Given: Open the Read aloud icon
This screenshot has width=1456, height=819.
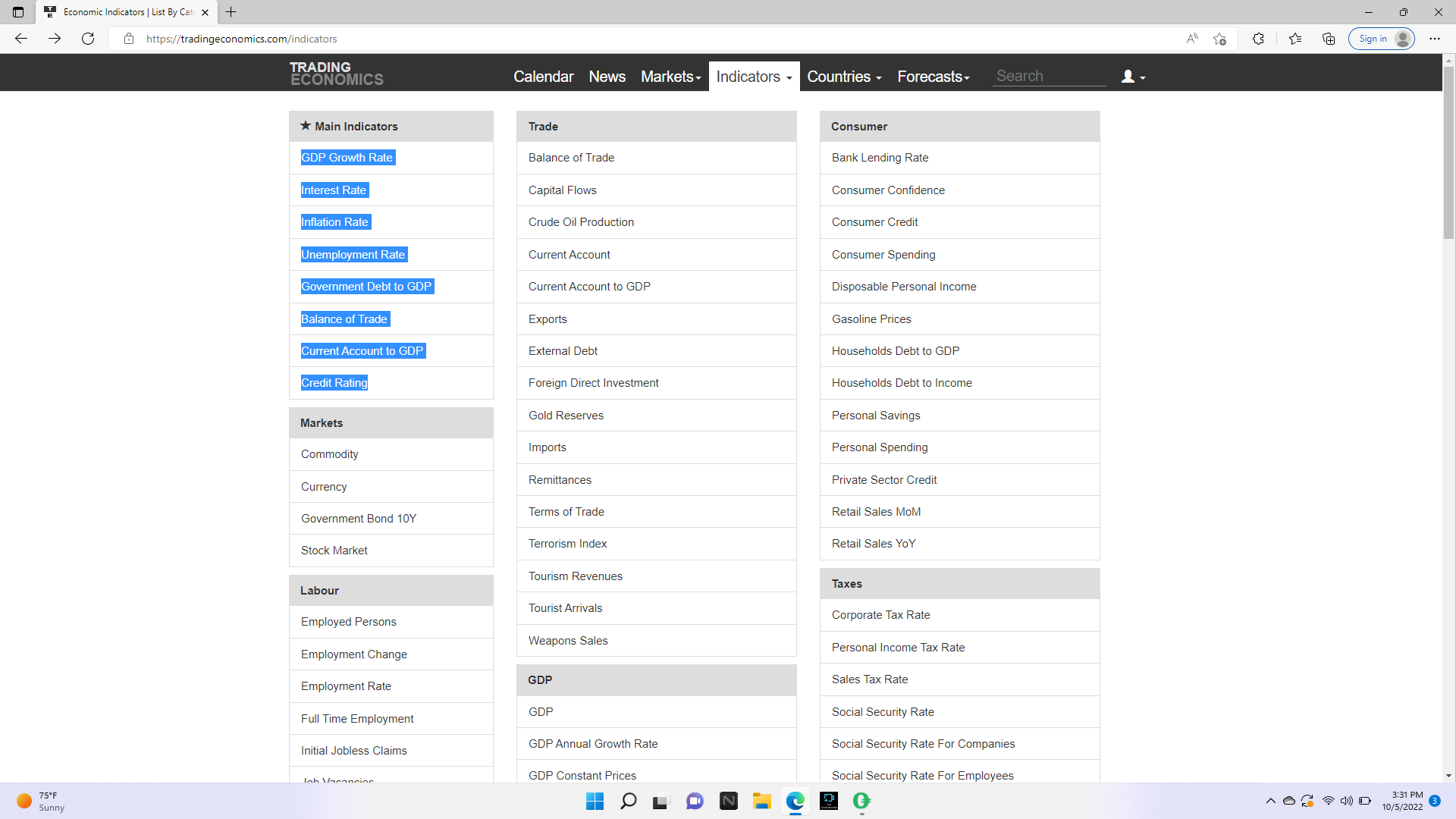Looking at the screenshot, I should point(1192,39).
